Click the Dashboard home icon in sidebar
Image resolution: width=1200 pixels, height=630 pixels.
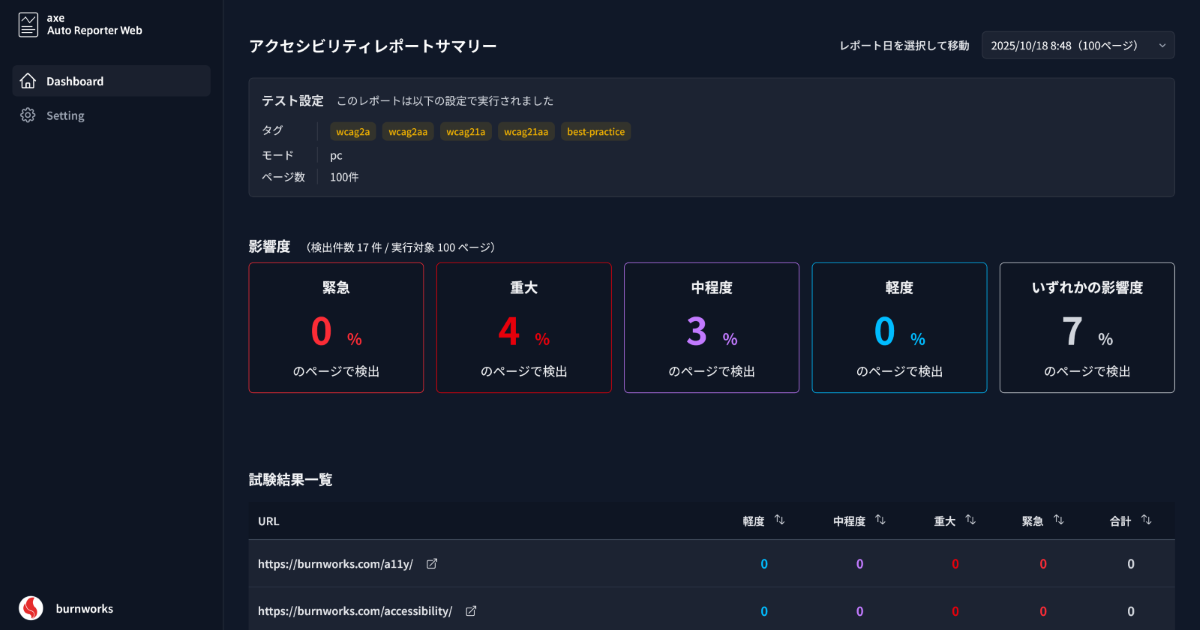click(28, 81)
